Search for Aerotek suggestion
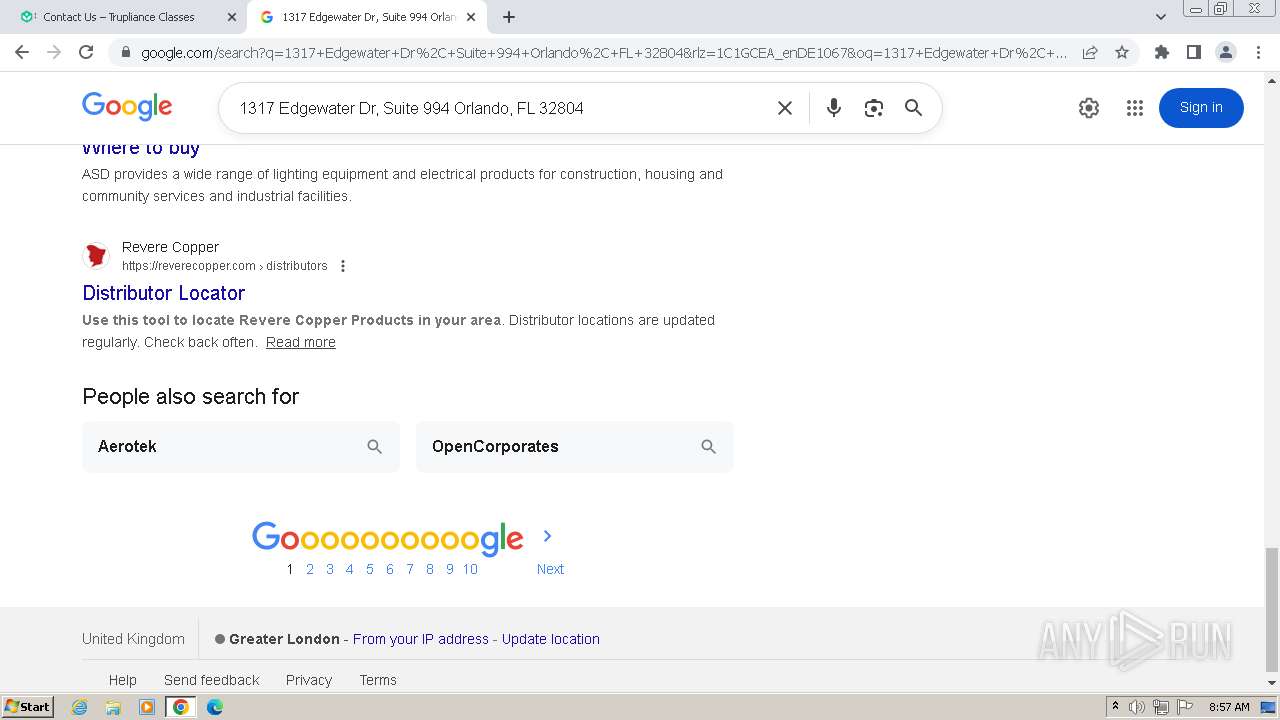Screen dimensions: 1280x720 241,447
